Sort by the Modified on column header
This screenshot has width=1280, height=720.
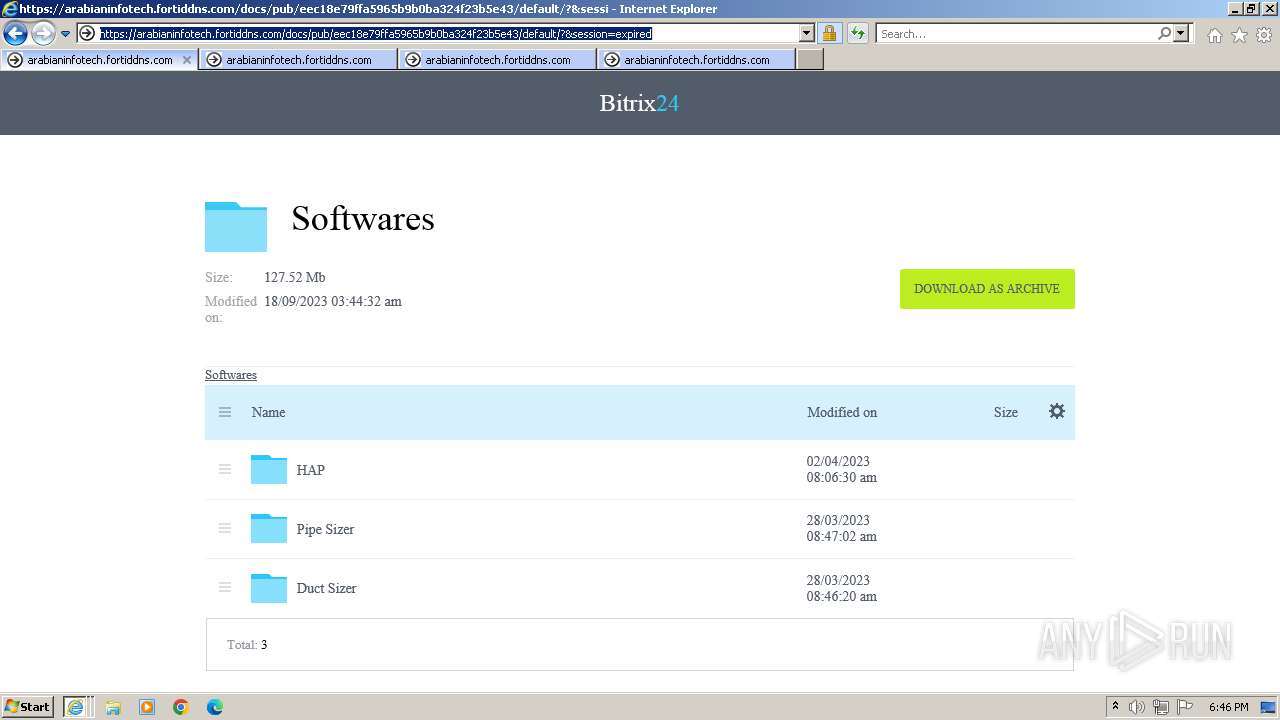pos(842,412)
